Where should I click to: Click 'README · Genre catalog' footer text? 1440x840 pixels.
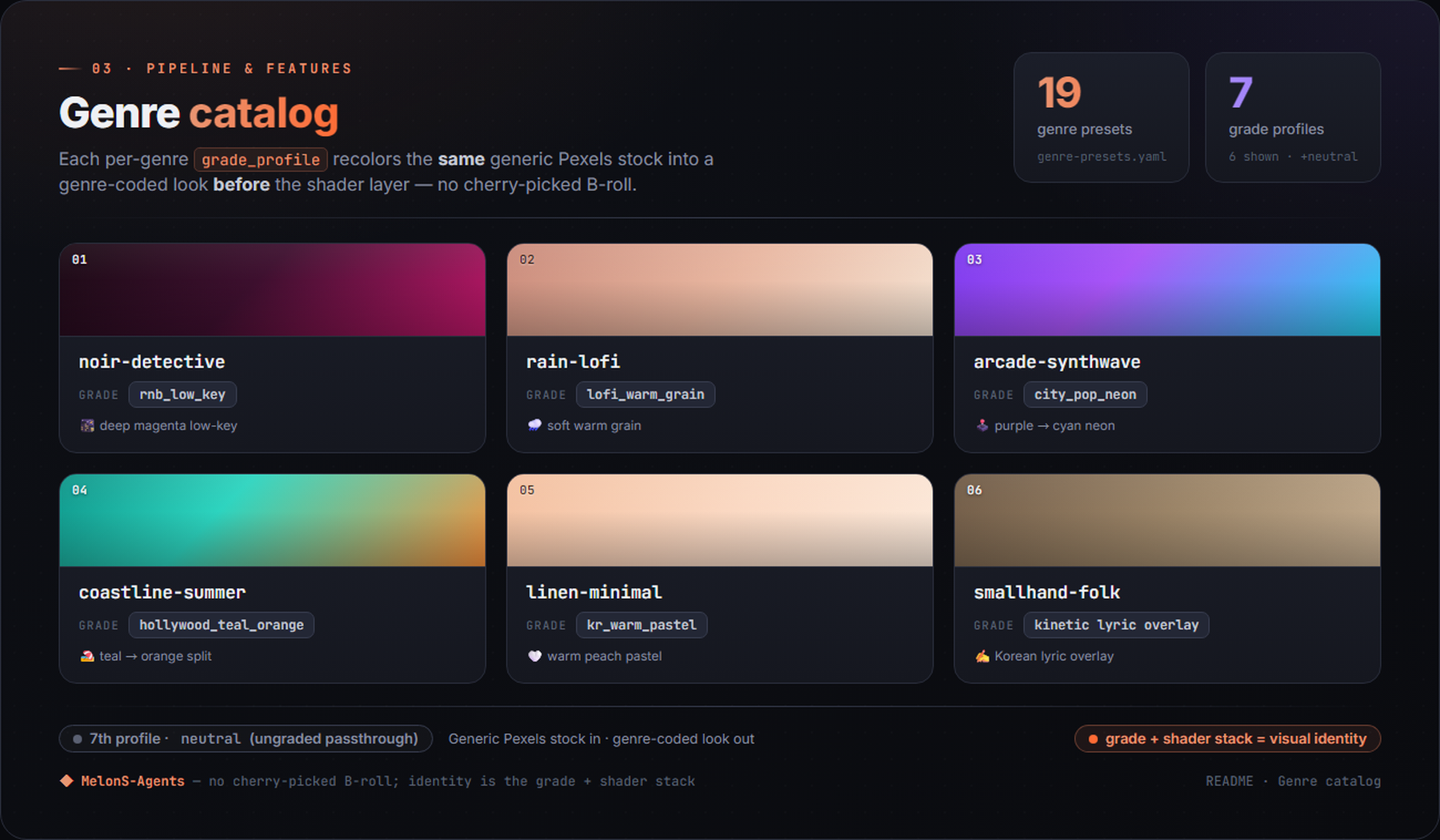(1293, 781)
